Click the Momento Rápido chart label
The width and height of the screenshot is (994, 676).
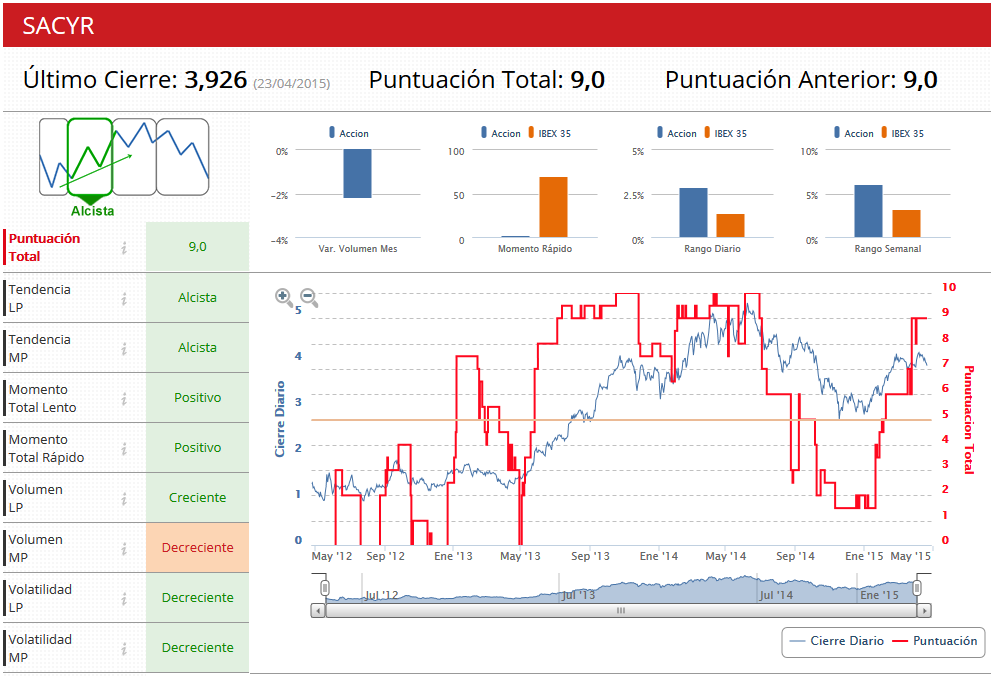tap(535, 249)
